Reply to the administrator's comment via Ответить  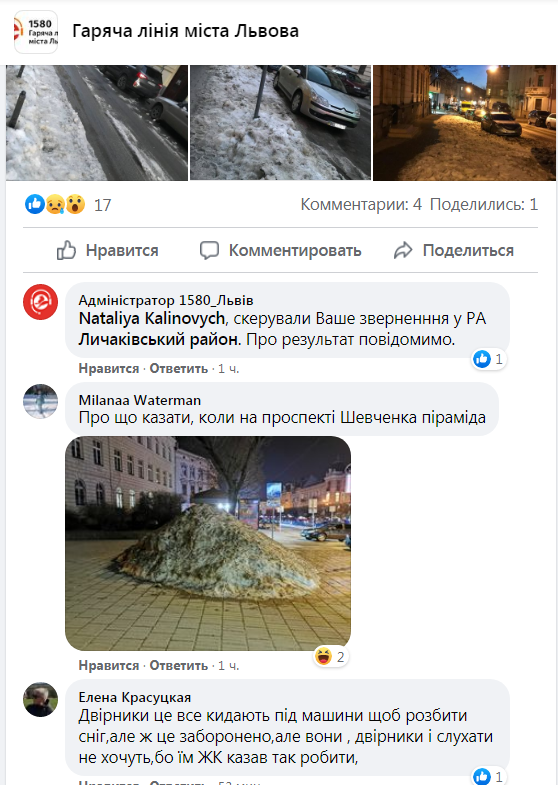[x=179, y=368]
